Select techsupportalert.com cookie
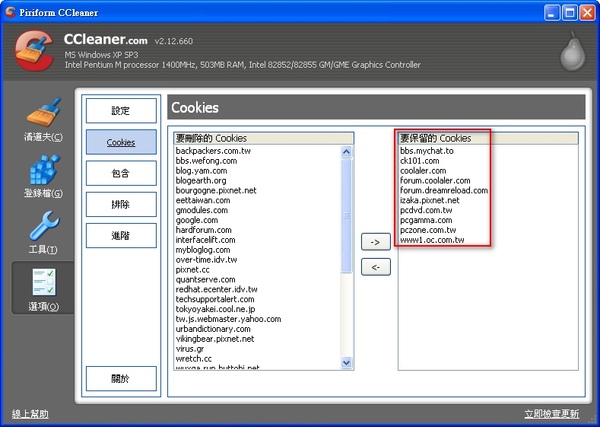Image resolution: width=600 pixels, height=427 pixels. [215, 299]
